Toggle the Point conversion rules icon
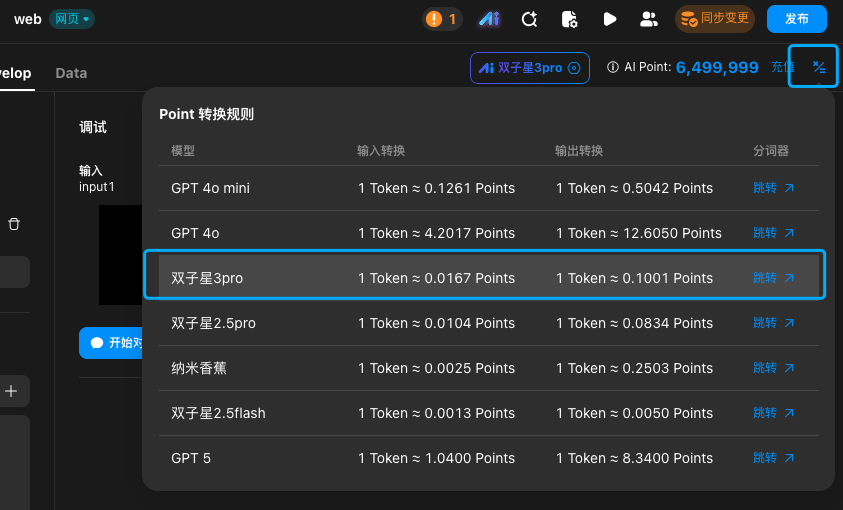The image size is (843, 510). pos(818,67)
